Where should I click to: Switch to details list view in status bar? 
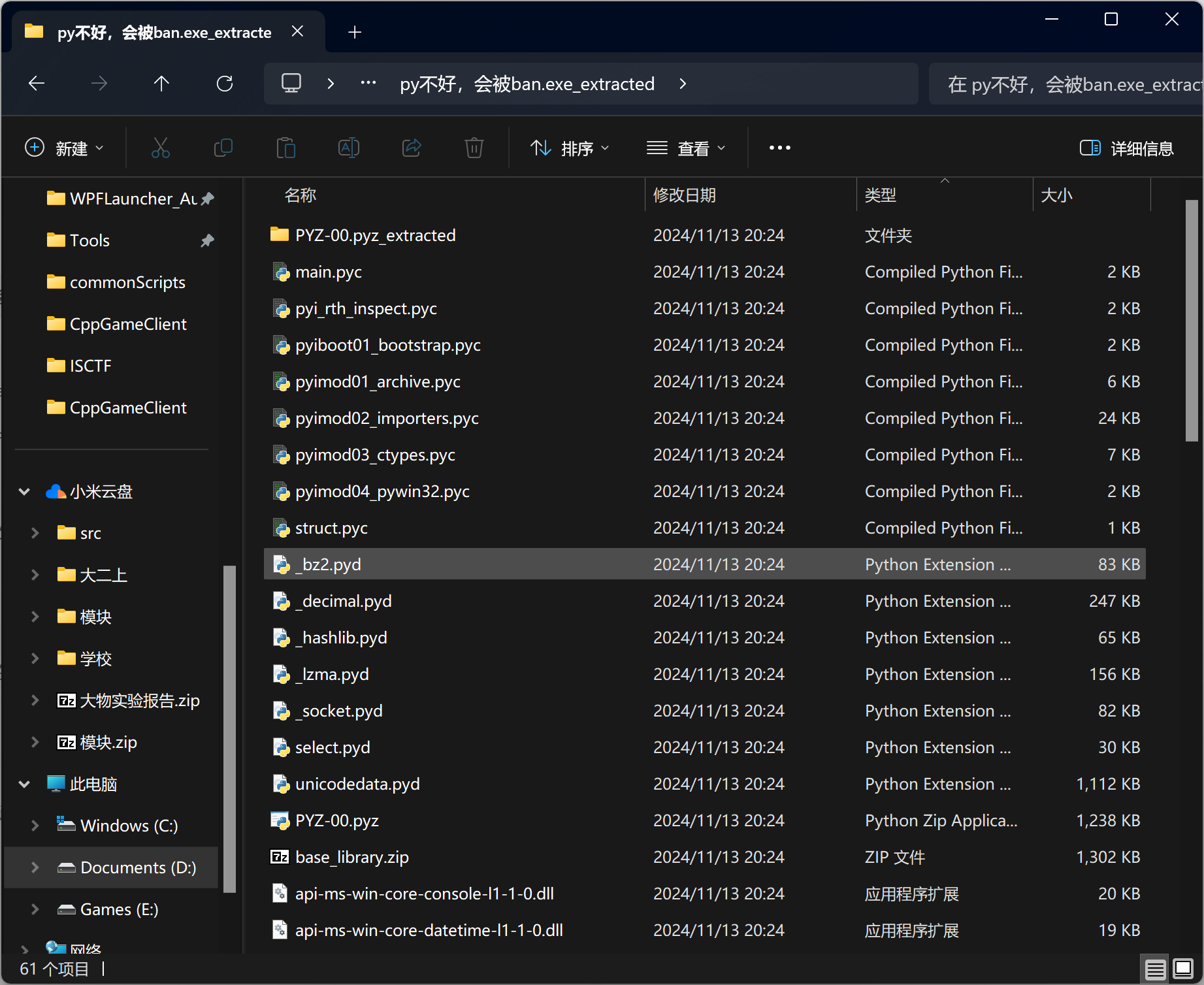click(1155, 969)
